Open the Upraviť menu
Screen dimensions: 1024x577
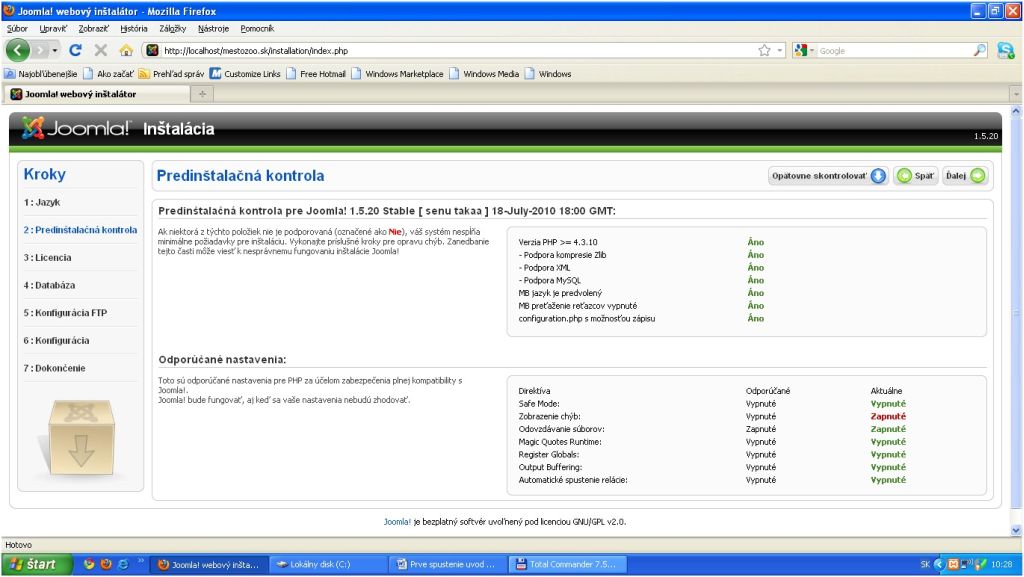coord(53,29)
